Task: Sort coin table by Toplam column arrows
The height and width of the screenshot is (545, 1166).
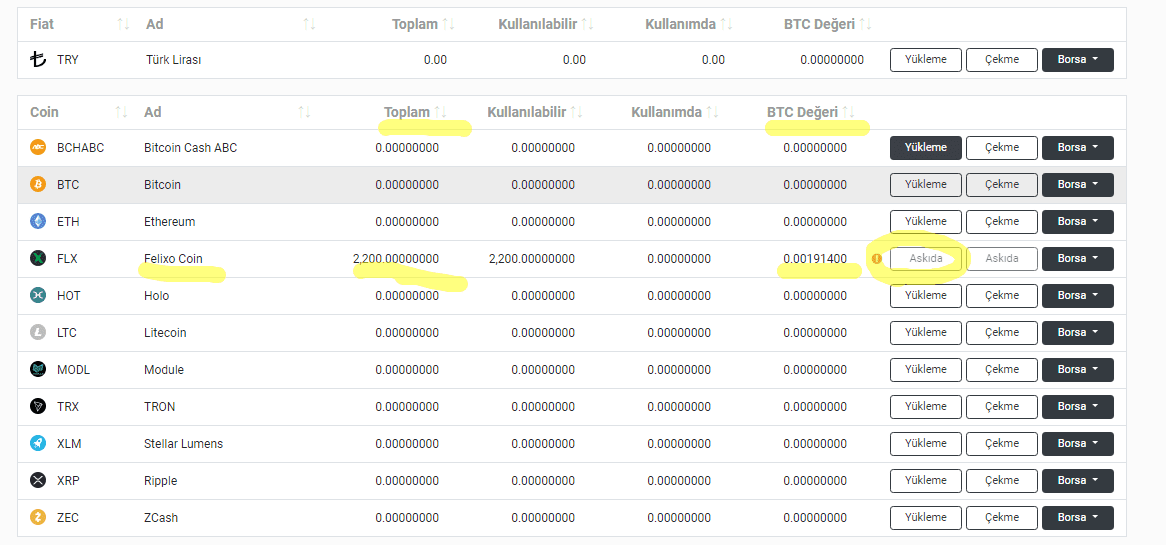Action: pyautogui.click(x=441, y=112)
